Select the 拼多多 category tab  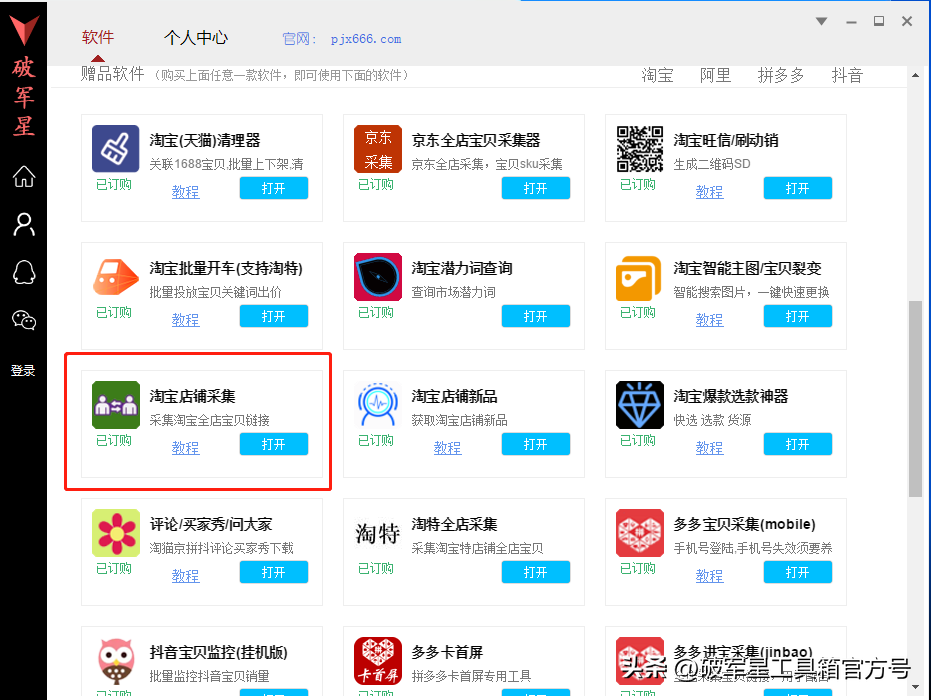pos(781,74)
